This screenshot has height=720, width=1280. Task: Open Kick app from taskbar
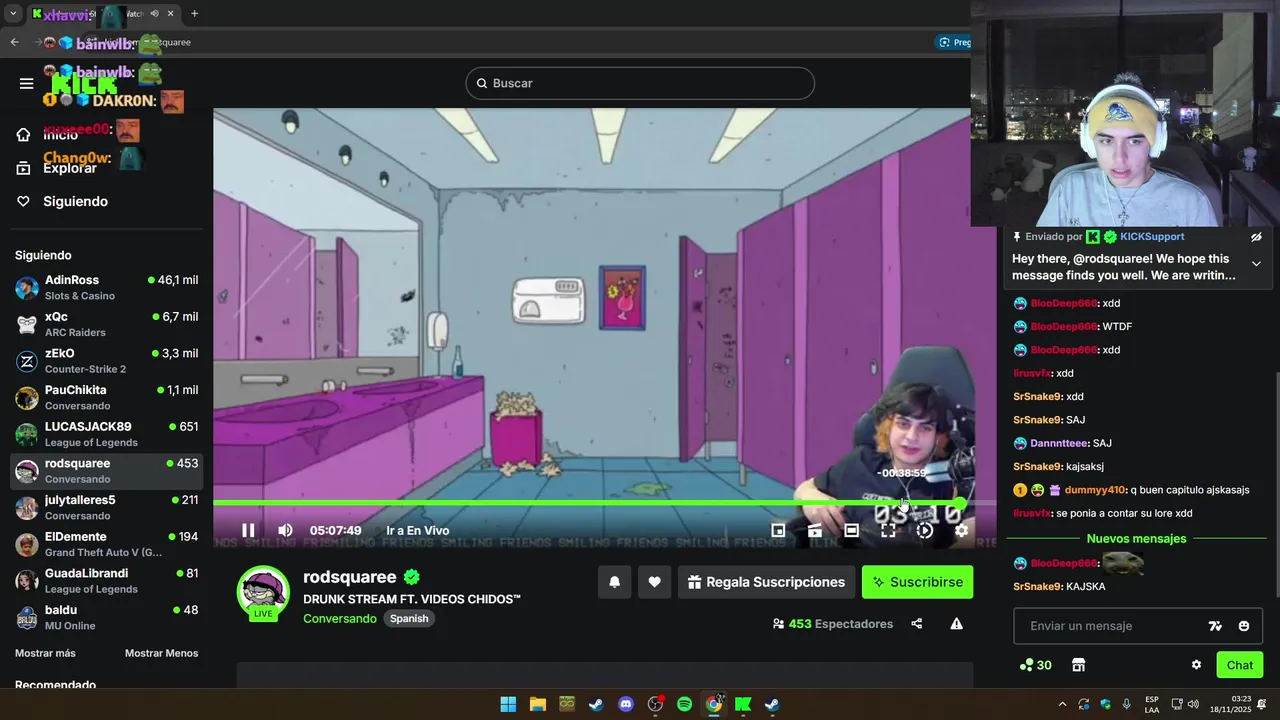point(743,704)
